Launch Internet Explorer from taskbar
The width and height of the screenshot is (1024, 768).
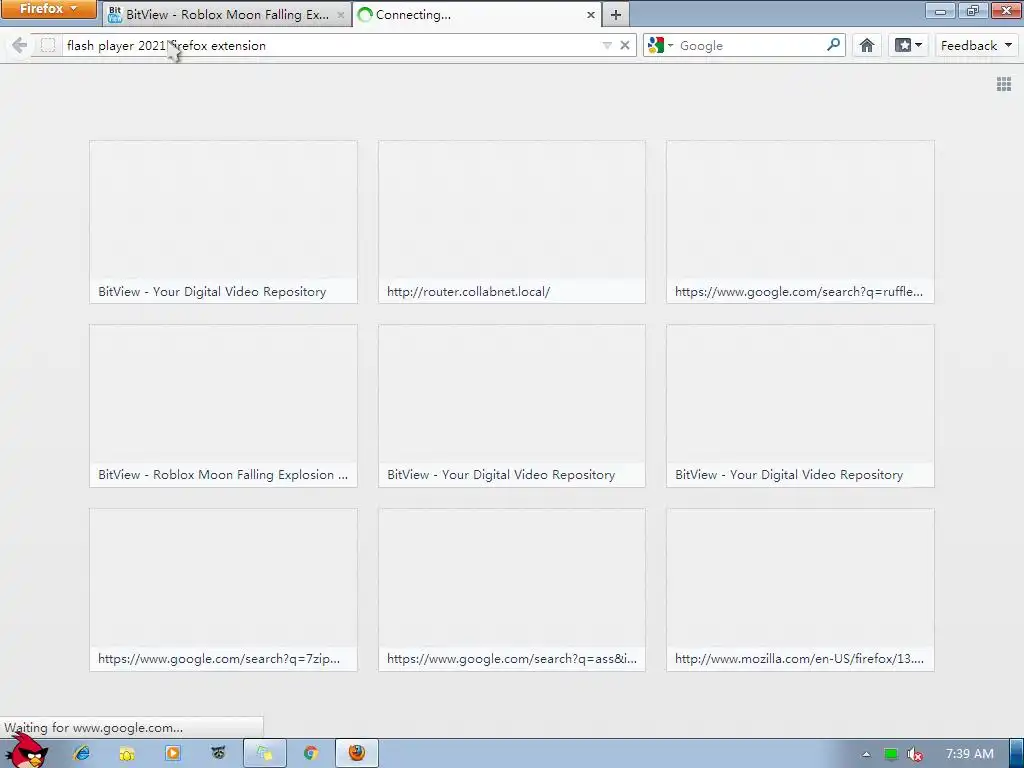tap(82, 753)
